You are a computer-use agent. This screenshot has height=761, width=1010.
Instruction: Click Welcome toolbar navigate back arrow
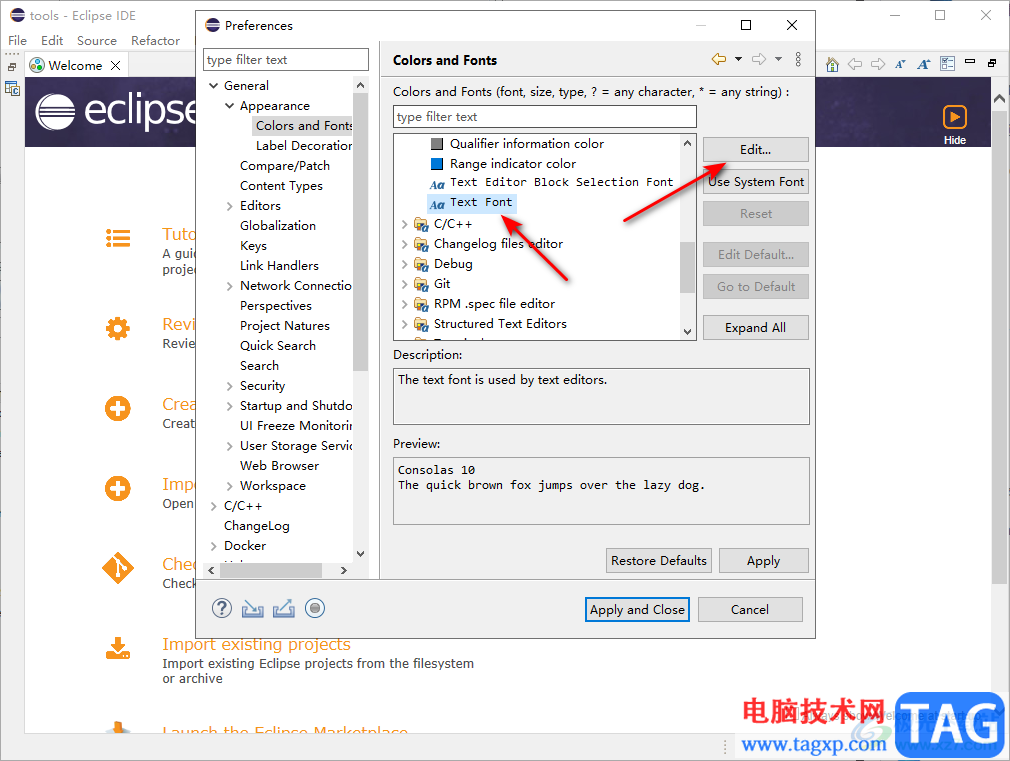coord(855,64)
